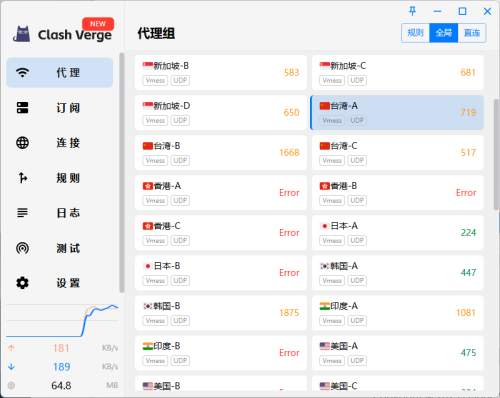Click the 美国-A delay value 475
This screenshot has height=398, width=500.
point(468,353)
